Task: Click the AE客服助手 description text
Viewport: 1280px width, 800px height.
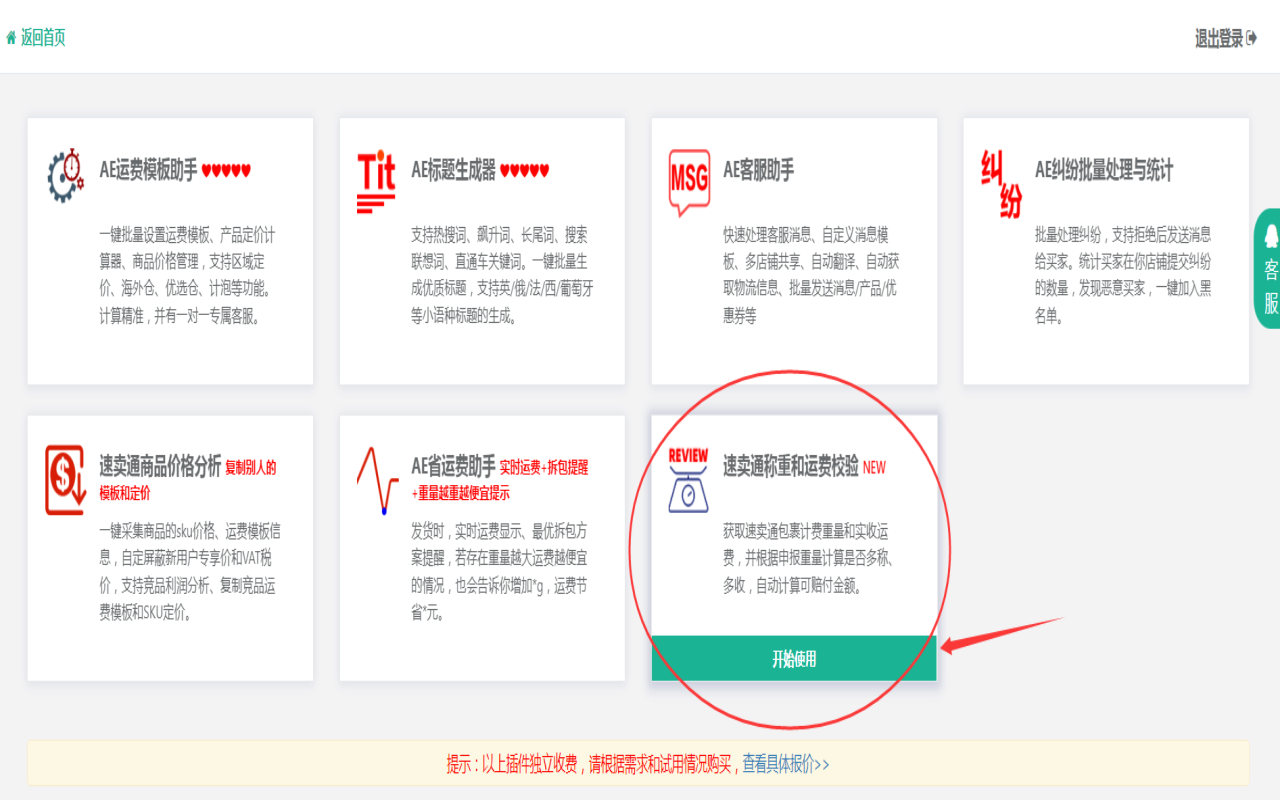Action: [811, 276]
